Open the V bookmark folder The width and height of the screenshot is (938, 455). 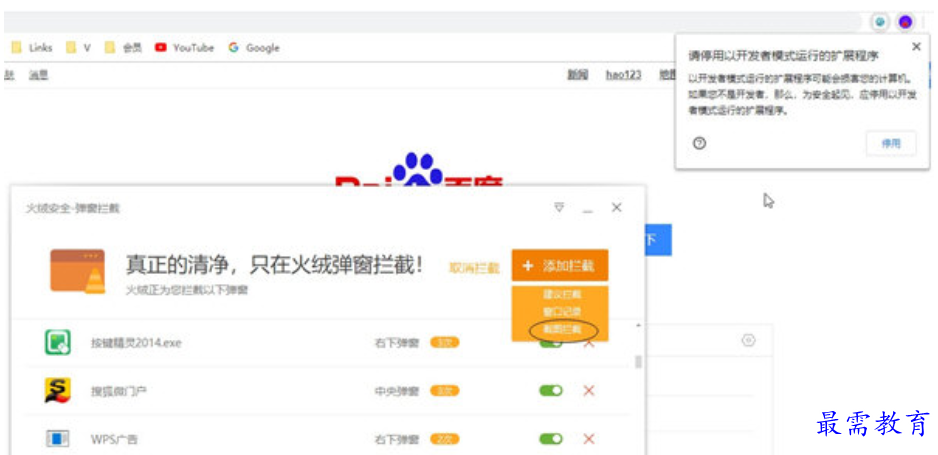pos(78,48)
